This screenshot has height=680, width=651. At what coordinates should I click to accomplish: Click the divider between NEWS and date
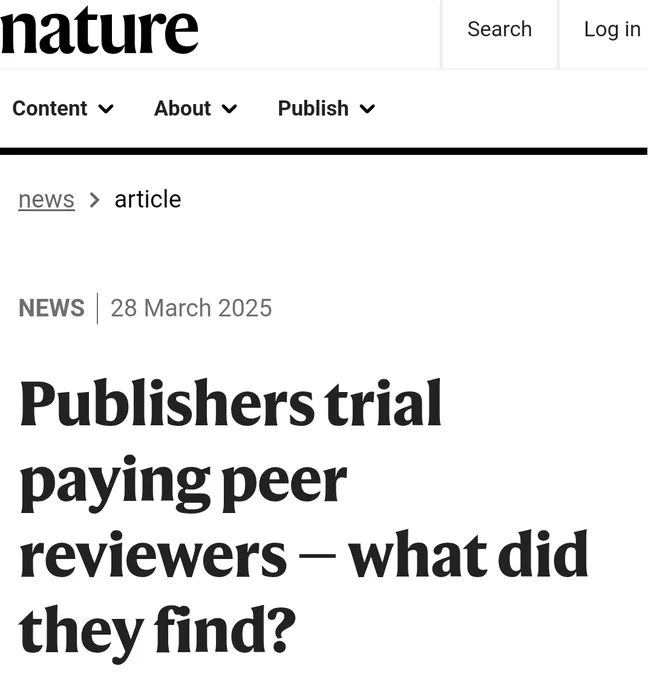point(98,310)
